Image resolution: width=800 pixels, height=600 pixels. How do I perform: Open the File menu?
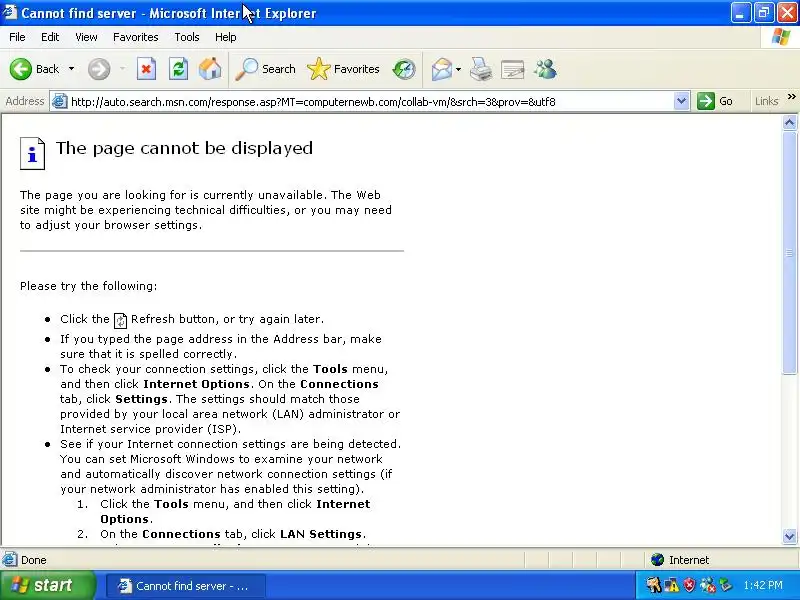[x=17, y=37]
